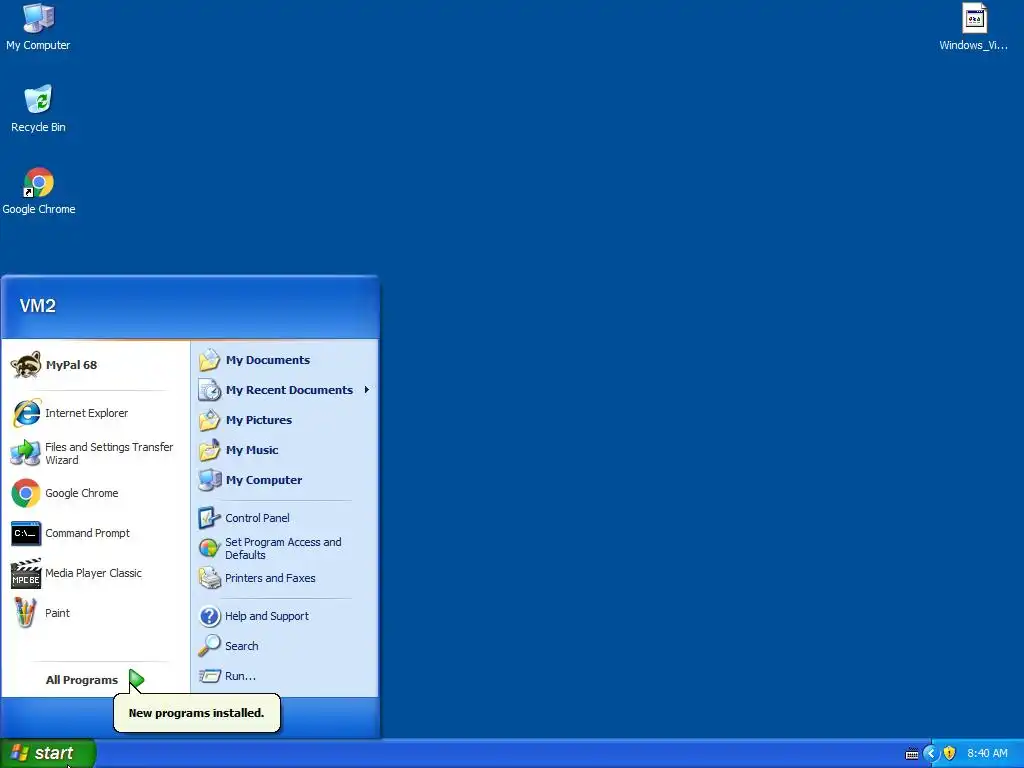Select the Media Player Classic label
Viewport: 1024px width, 768px height.
tap(93, 573)
